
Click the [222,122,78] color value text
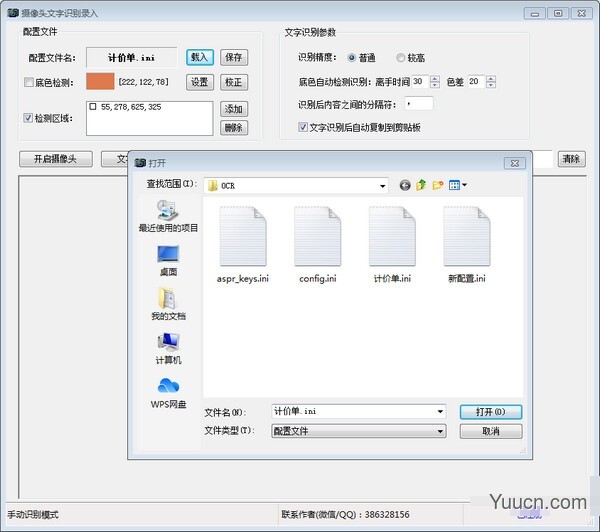coord(143,82)
